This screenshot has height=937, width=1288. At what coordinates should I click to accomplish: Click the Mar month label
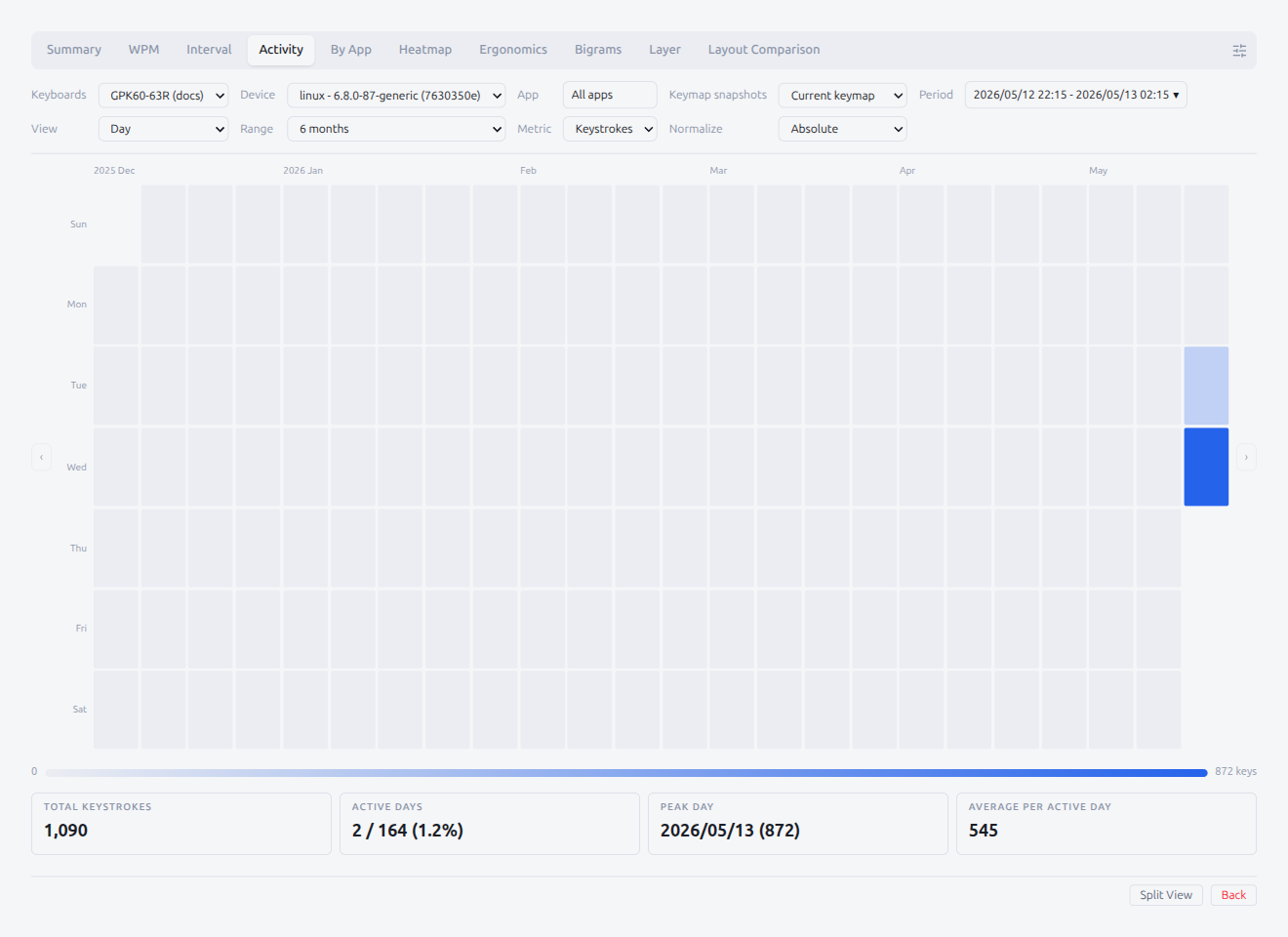click(718, 171)
